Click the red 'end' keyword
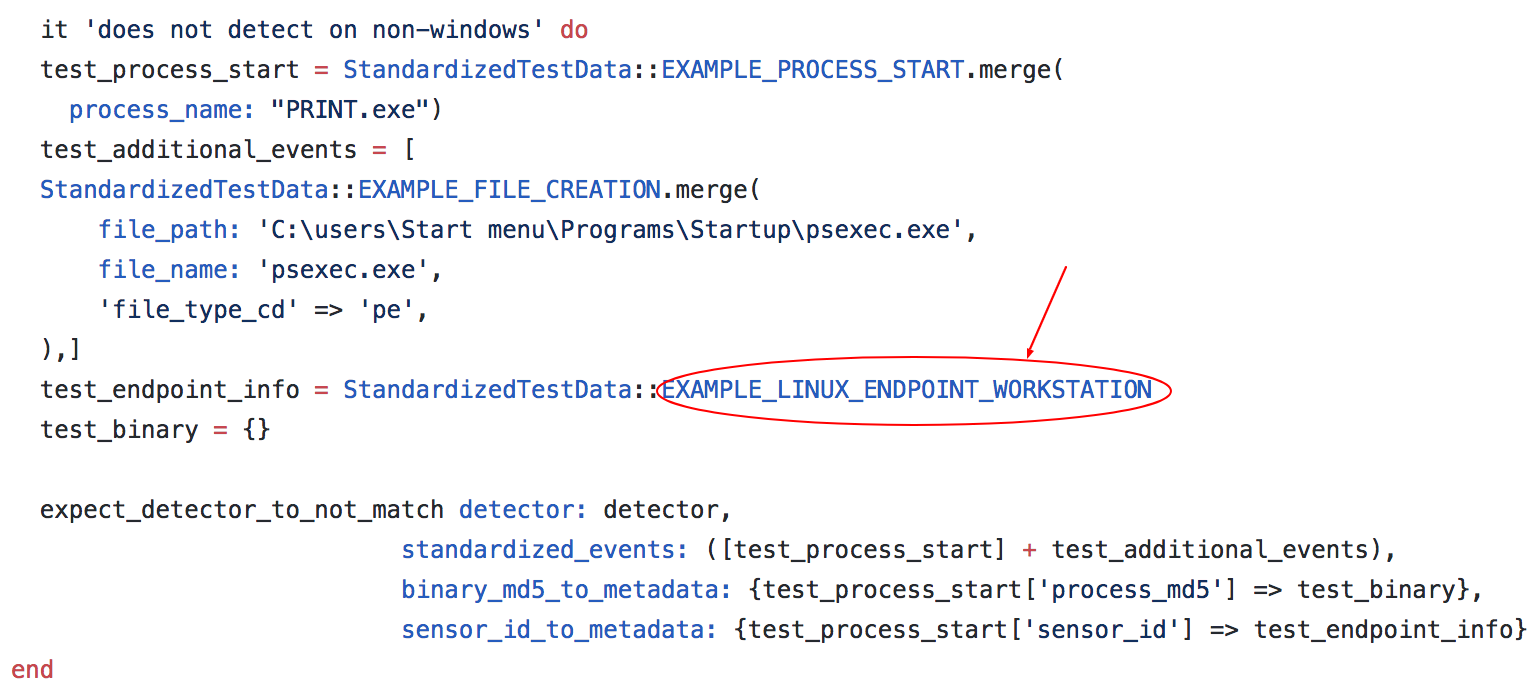This screenshot has width=1538, height=680. (x=32, y=669)
